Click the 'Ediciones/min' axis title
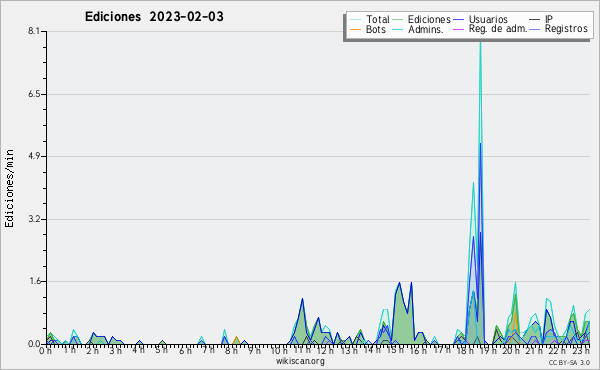This screenshot has height=370, width=600. click(9, 188)
